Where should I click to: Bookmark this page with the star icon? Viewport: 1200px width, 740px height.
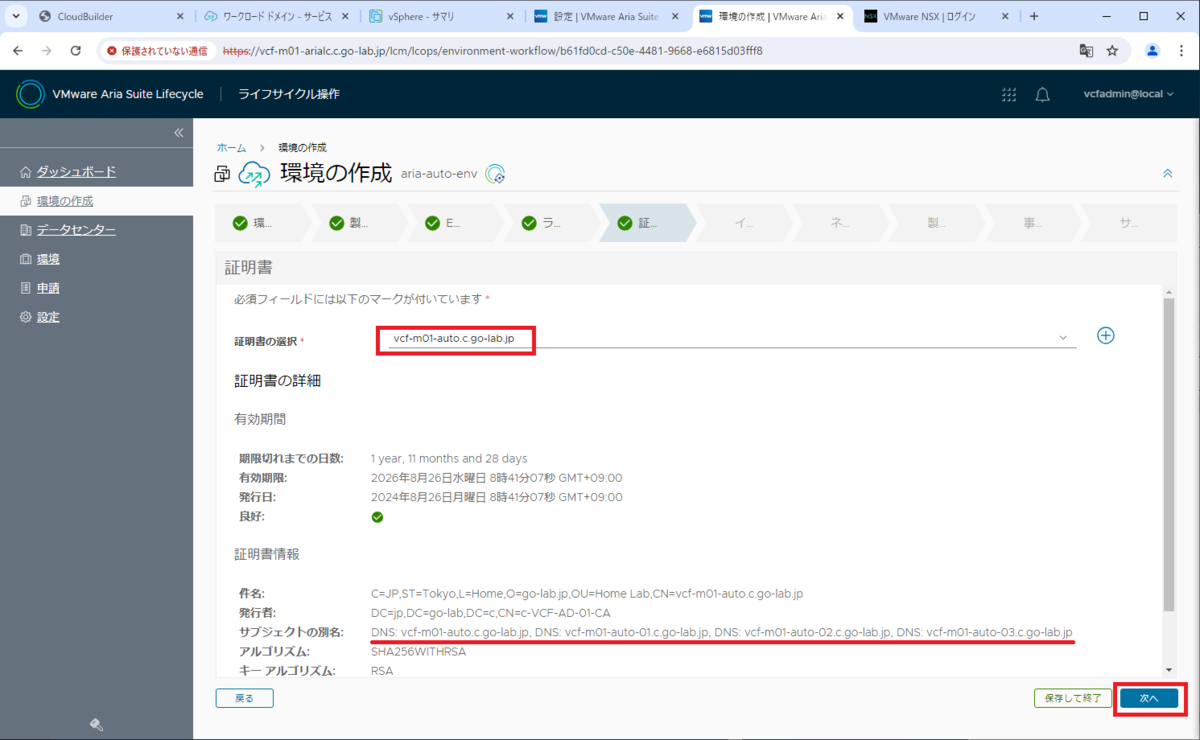pyautogui.click(x=1112, y=50)
